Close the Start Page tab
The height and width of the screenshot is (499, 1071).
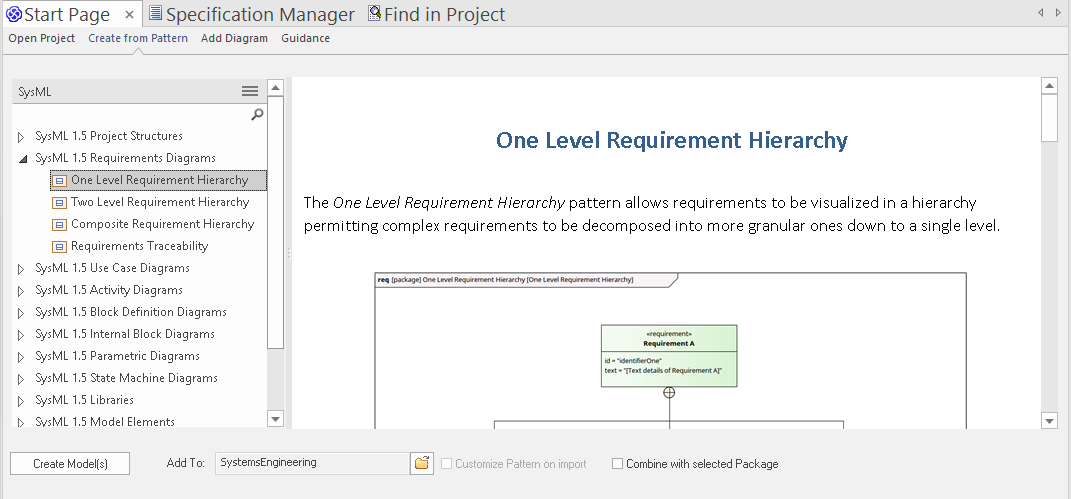[x=130, y=15]
